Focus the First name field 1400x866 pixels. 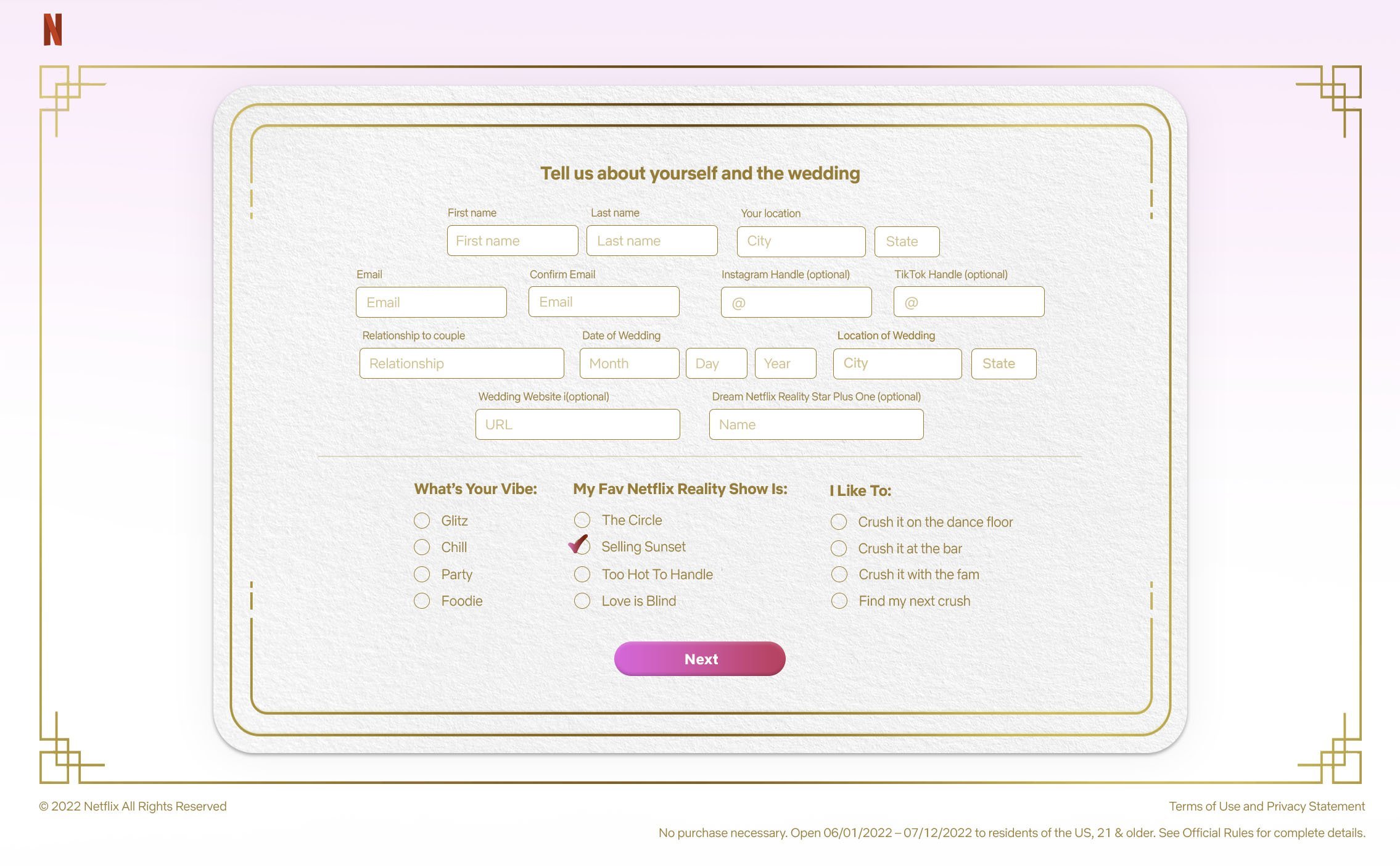click(x=513, y=241)
